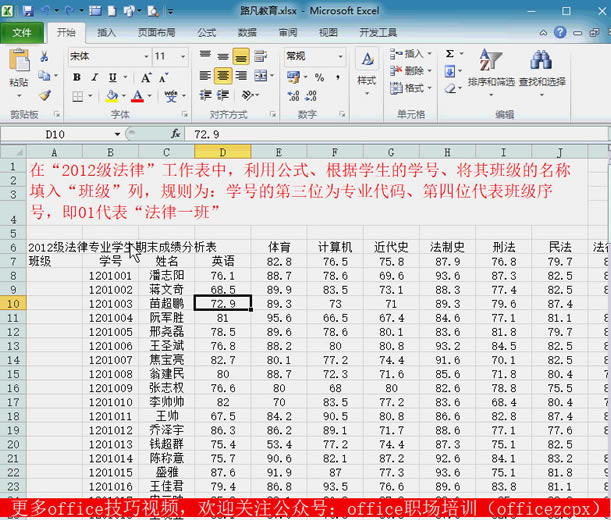Select column header D
This screenshot has height=520, width=611.
click(x=223, y=152)
